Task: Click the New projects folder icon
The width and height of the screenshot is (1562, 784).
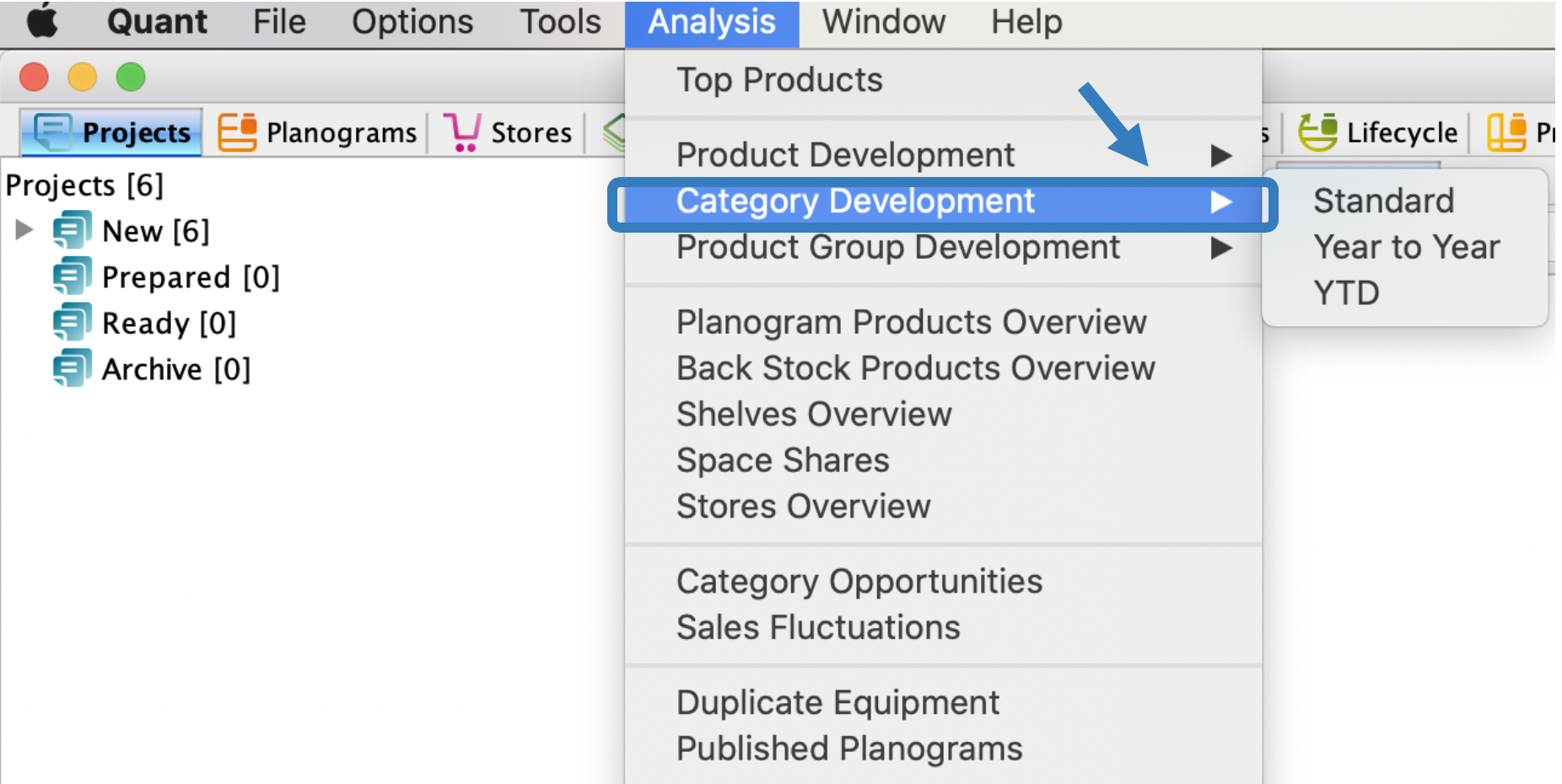Action: pos(72,230)
